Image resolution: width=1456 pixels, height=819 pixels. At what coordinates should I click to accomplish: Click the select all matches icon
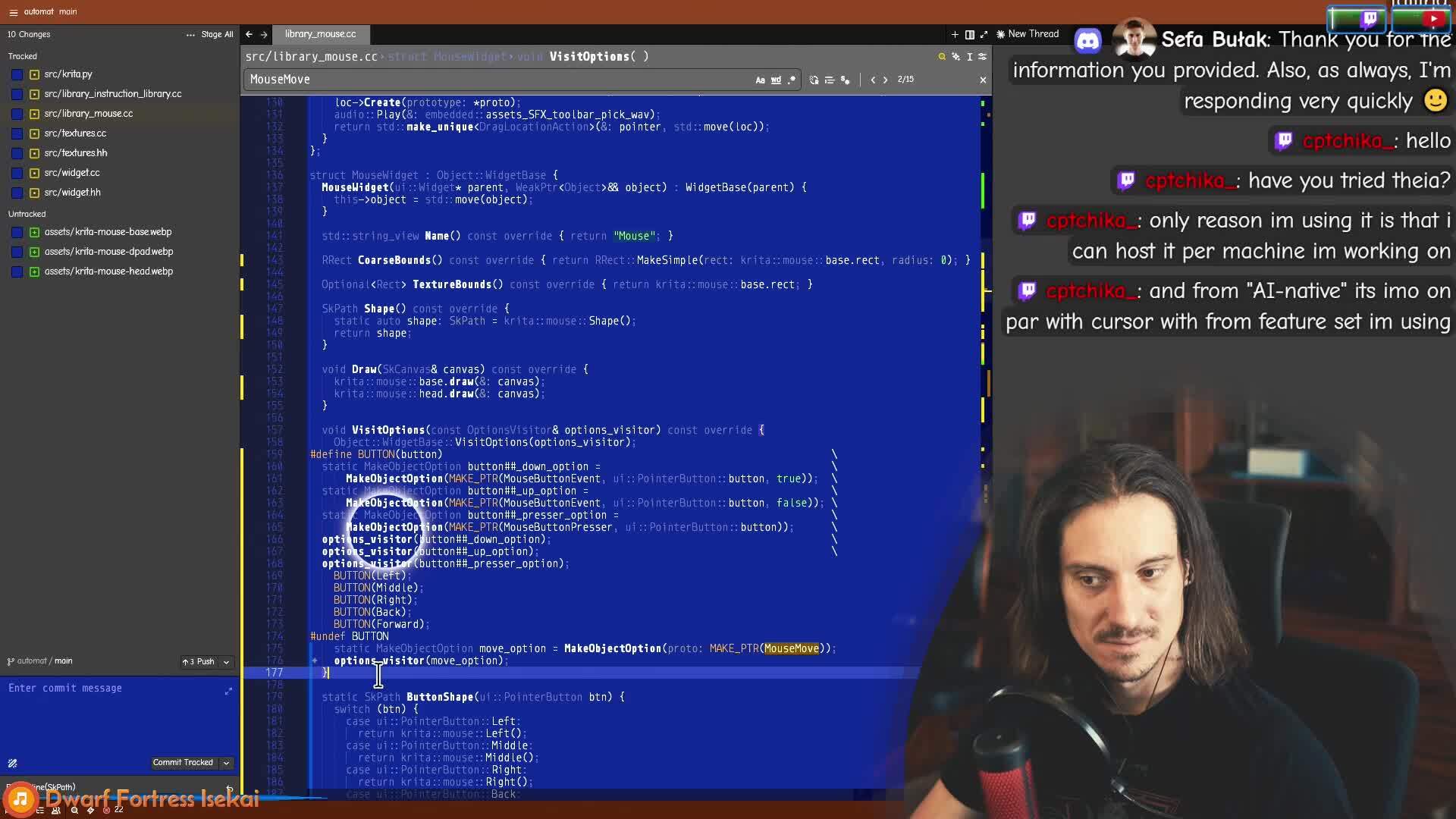point(845,80)
